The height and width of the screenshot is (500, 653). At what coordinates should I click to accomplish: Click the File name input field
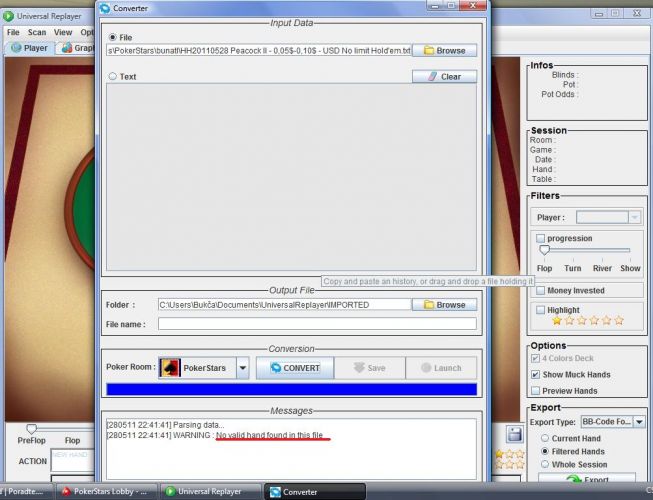point(317,324)
